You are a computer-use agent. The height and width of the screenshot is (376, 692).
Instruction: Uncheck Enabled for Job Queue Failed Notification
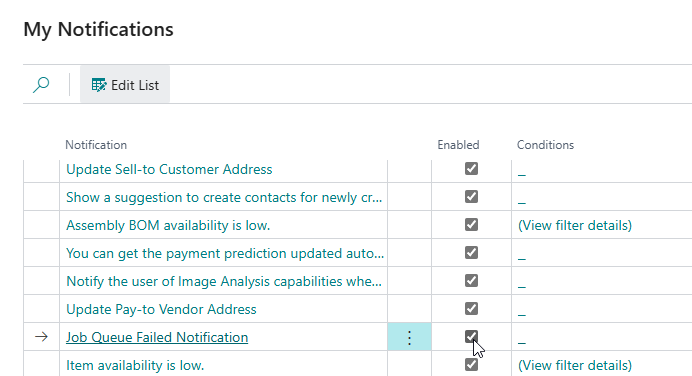(x=471, y=337)
